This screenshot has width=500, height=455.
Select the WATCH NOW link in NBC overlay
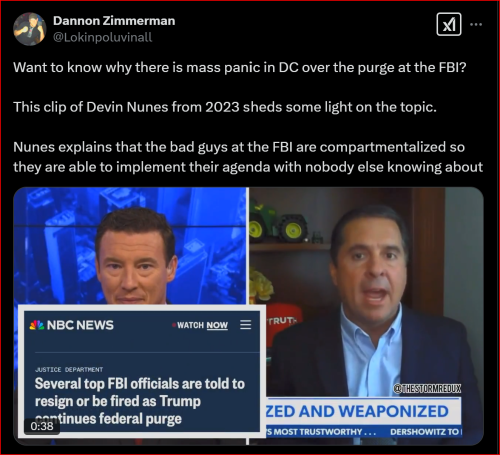pyautogui.click(x=202, y=325)
